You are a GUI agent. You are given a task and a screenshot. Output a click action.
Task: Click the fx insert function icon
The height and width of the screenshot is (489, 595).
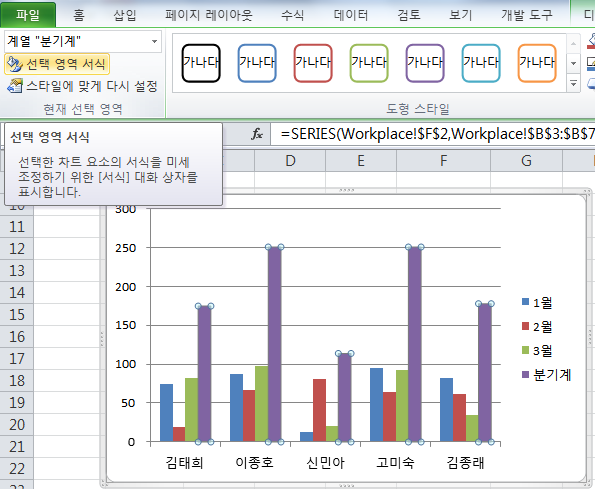tap(257, 134)
